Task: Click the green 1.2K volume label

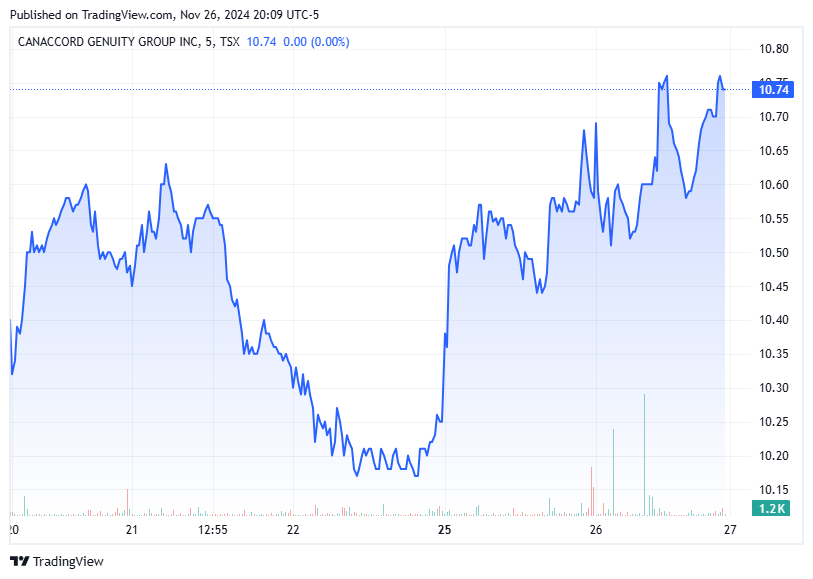Action: pos(771,509)
